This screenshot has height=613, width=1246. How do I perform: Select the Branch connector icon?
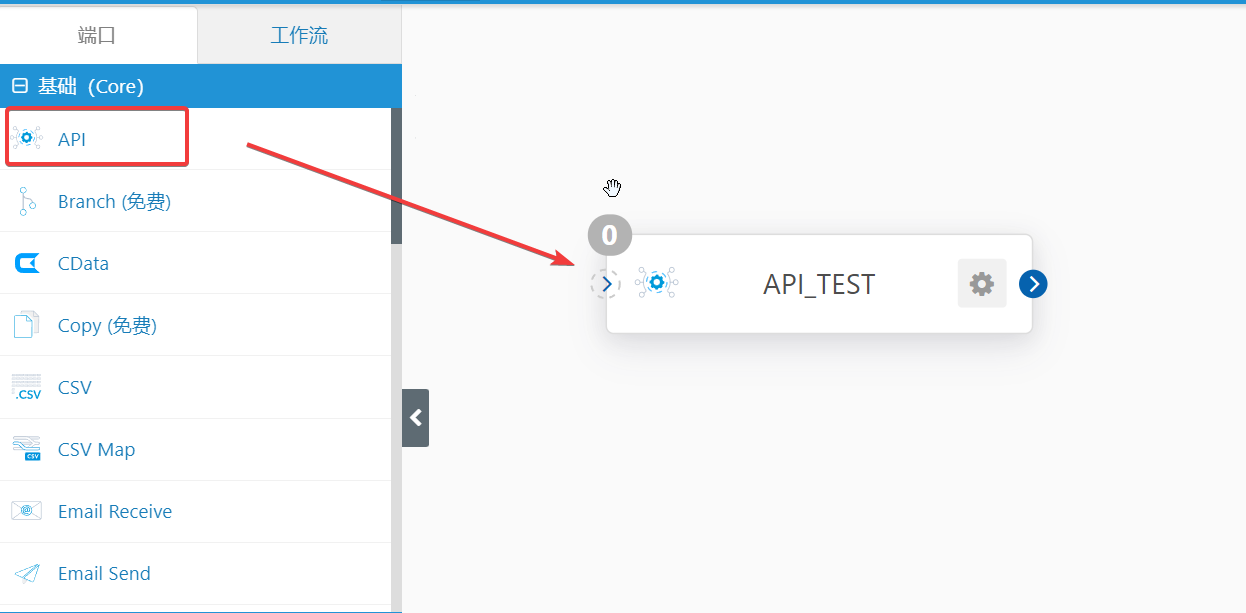[25, 201]
